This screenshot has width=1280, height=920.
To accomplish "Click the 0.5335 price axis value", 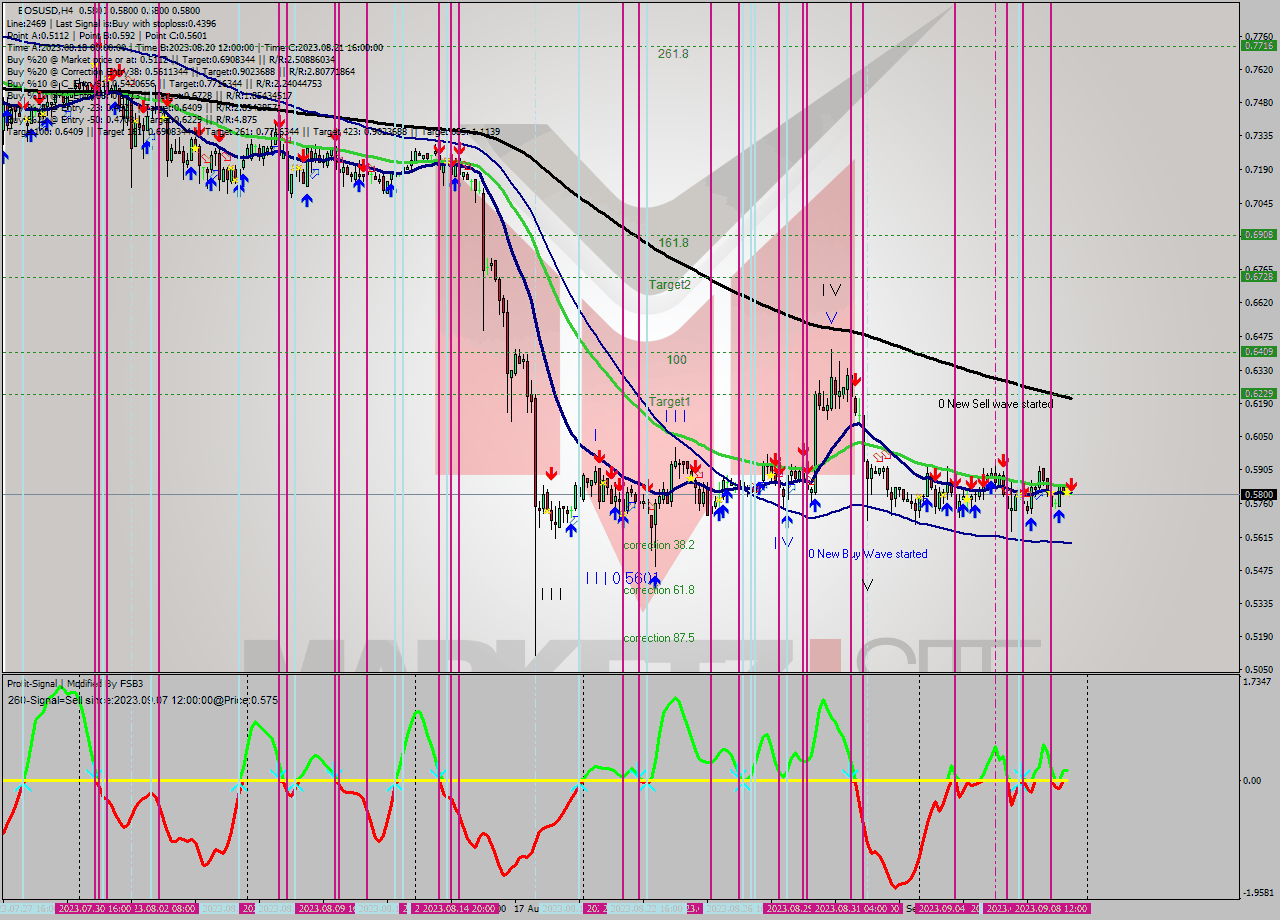I will point(1258,603).
